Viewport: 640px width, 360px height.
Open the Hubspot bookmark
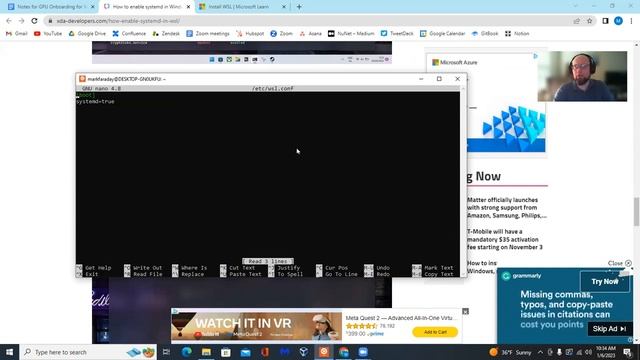pyautogui.click(x=250, y=33)
